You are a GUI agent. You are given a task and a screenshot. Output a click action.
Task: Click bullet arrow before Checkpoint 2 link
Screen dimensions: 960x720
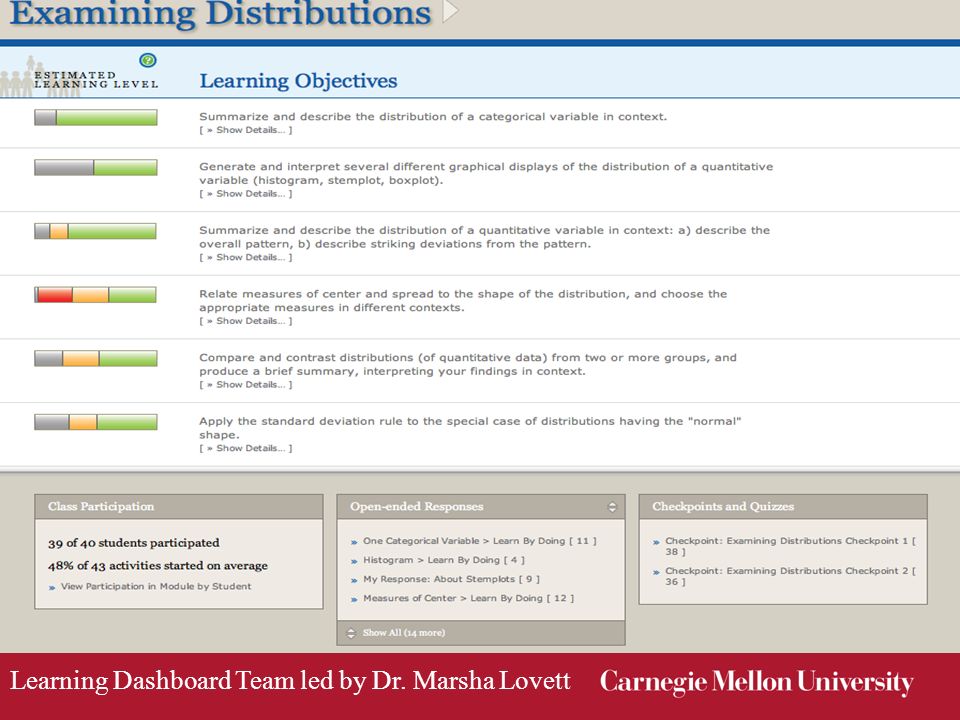[x=656, y=572]
